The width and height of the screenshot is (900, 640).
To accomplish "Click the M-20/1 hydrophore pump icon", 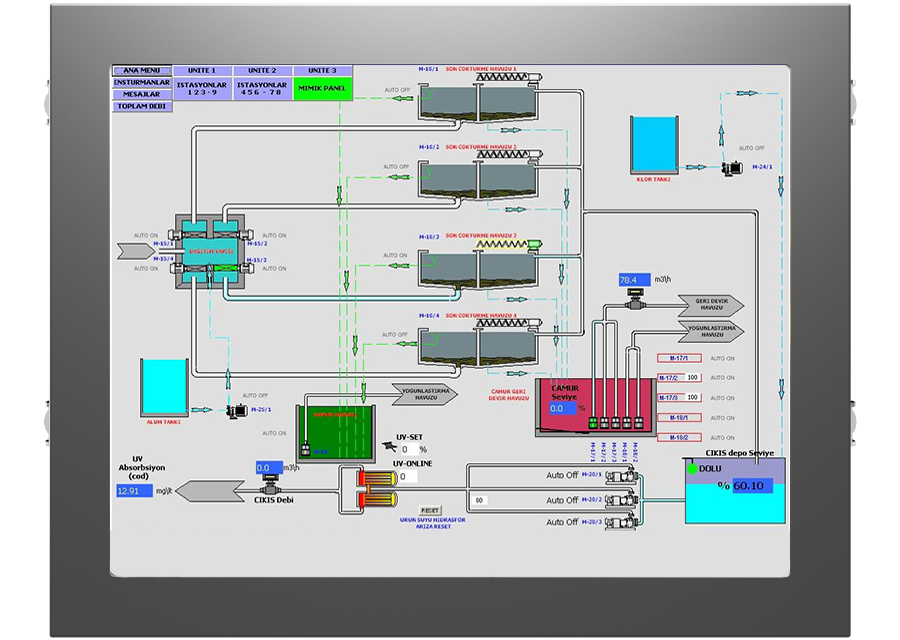I will 622,476.
